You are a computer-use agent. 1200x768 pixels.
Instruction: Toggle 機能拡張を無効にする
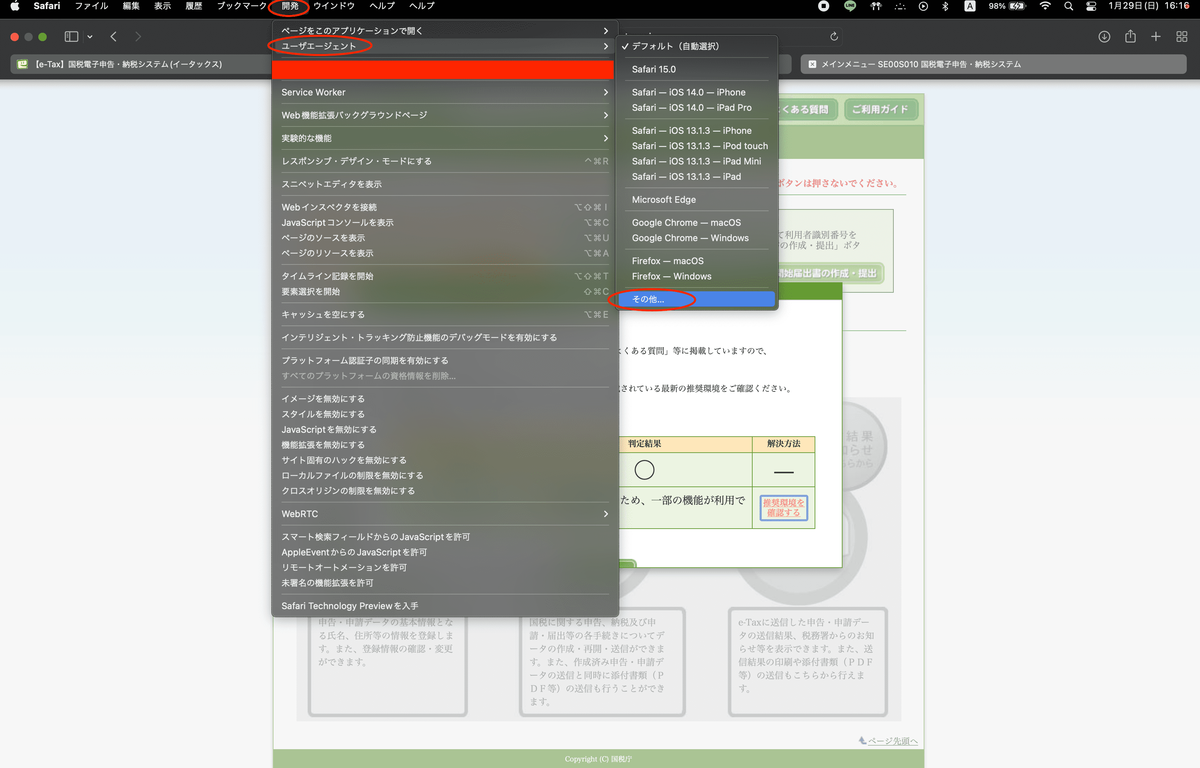[445, 444]
